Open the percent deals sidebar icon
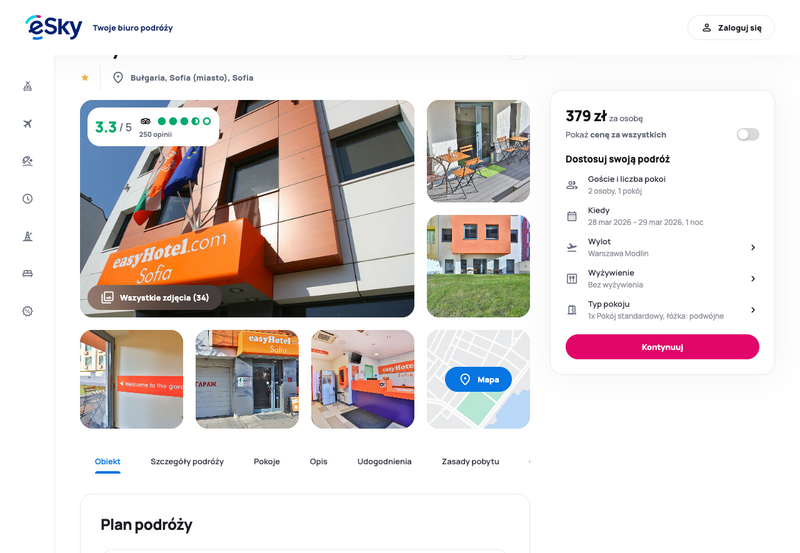800x553 pixels. tap(28, 311)
